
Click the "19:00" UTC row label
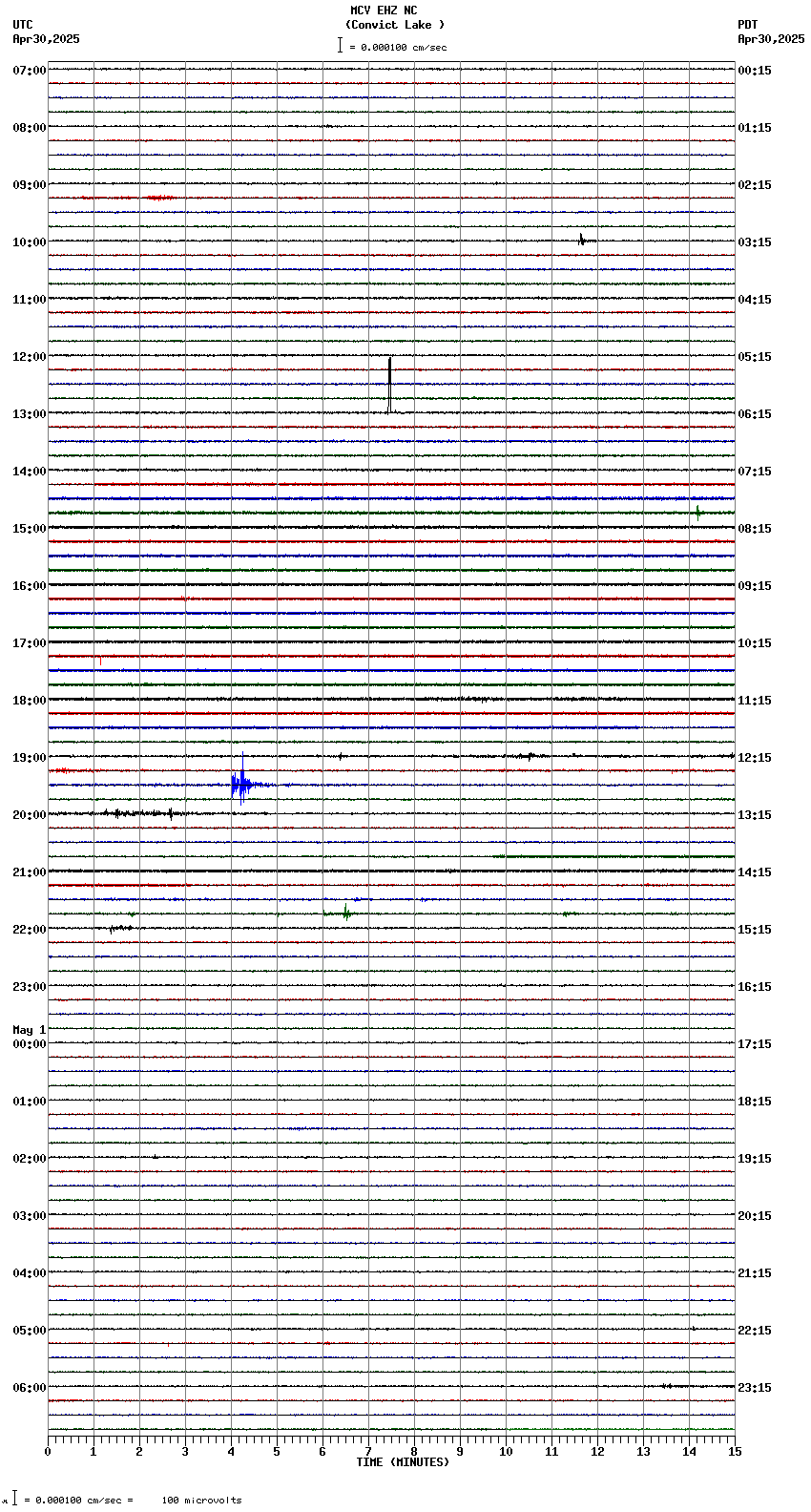[30, 758]
